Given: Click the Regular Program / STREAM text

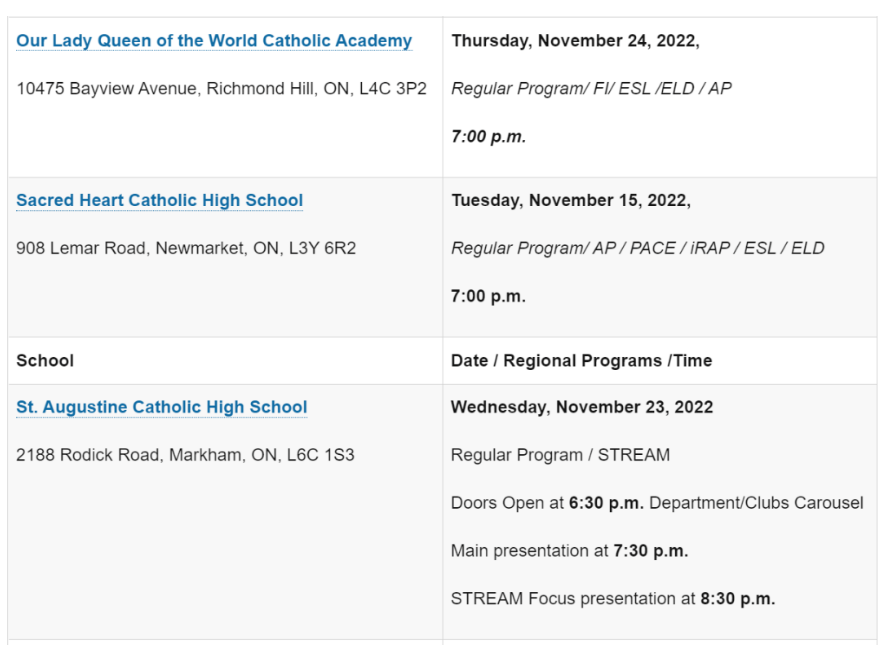Looking at the screenshot, I should coord(560,455).
